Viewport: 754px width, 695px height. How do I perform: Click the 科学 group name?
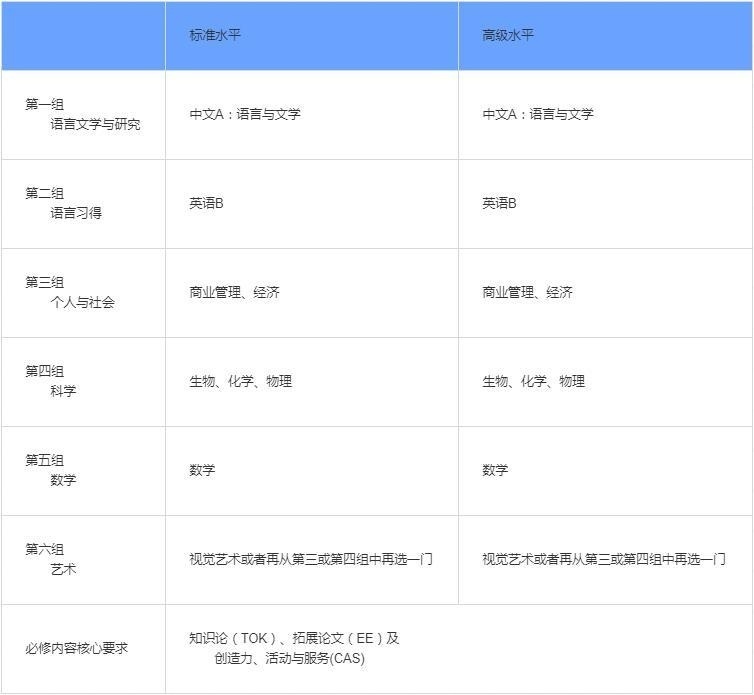coord(63,391)
